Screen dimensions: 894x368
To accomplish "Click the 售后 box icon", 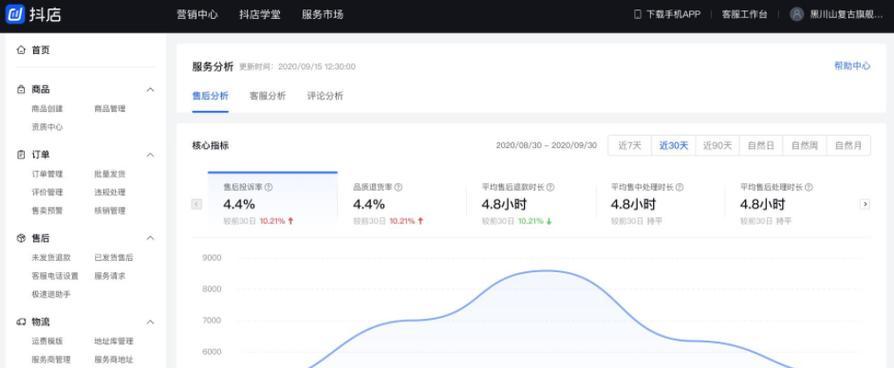I will click(21, 238).
